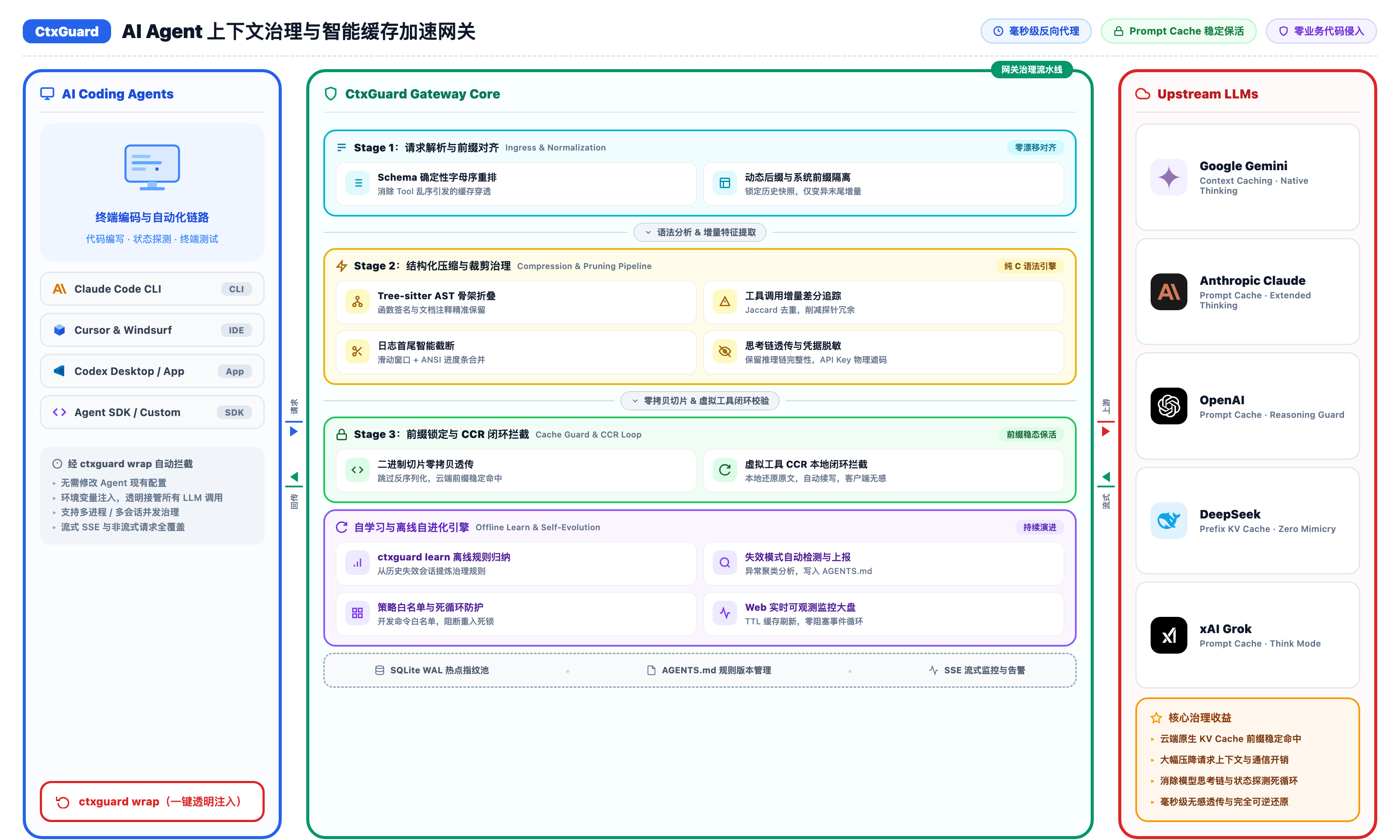Click the Prompt Cache 稳定保活 pill badge
The image size is (1400, 840).
(1178, 31)
